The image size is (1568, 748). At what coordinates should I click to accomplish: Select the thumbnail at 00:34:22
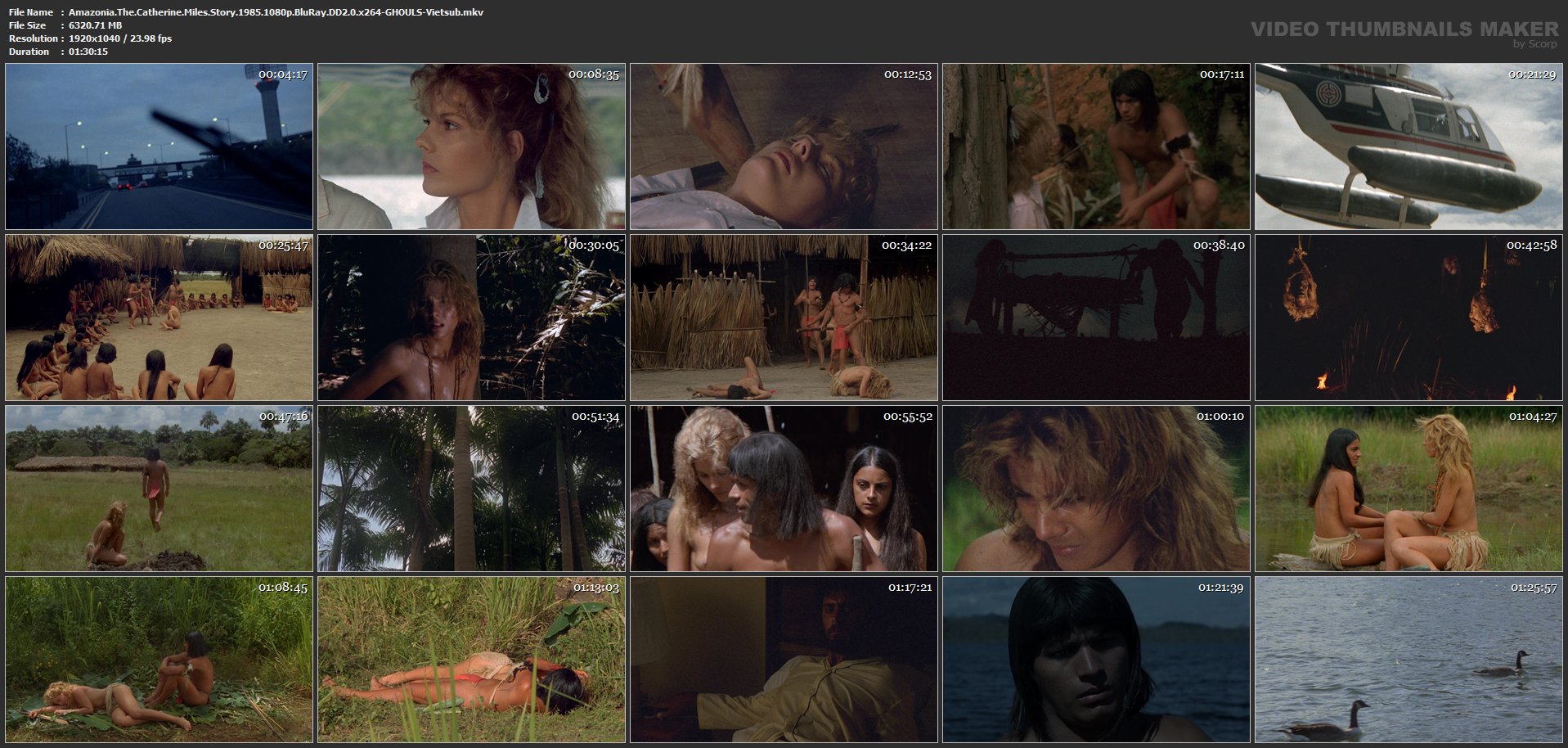click(x=784, y=318)
